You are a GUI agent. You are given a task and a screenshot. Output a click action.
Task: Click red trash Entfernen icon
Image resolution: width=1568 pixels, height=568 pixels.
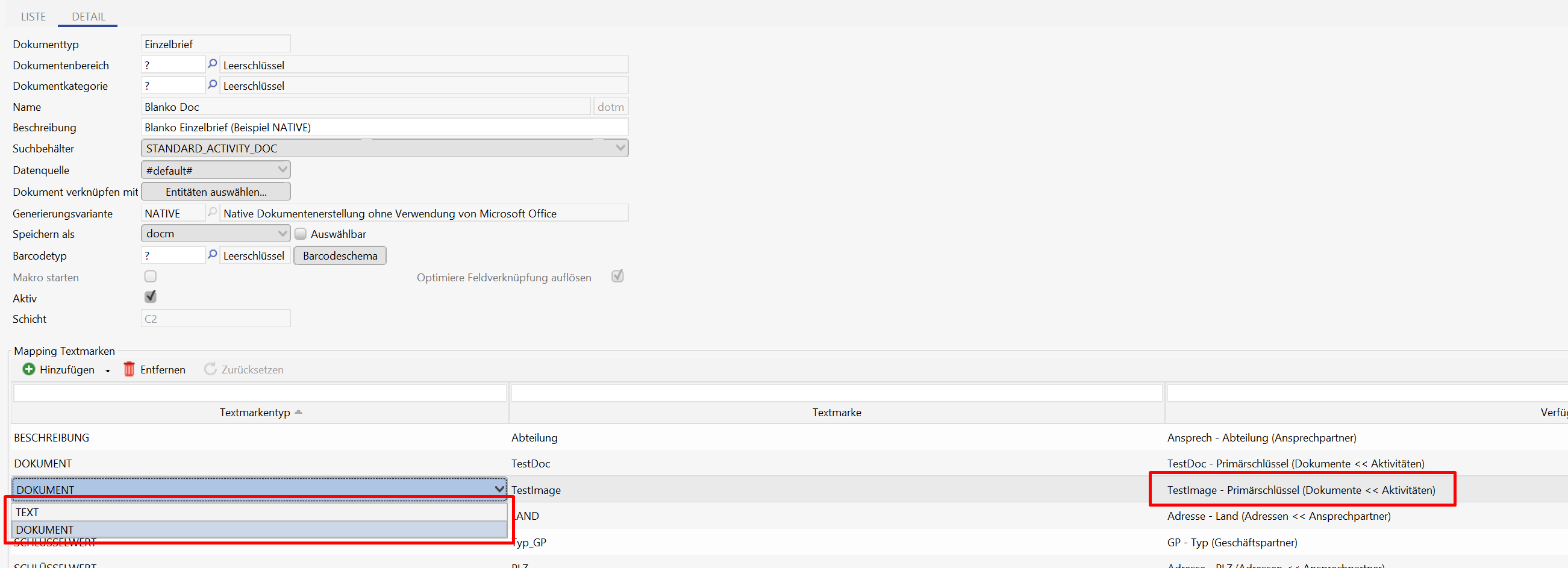click(x=129, y=369)
